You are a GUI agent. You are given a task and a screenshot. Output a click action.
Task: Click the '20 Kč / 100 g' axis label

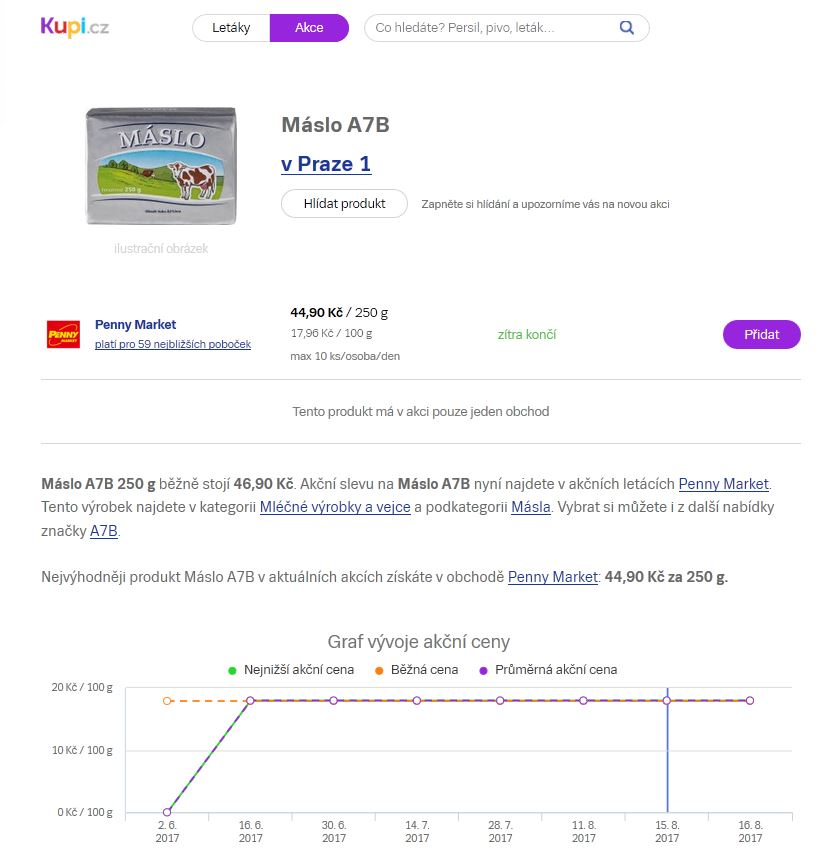82,688
